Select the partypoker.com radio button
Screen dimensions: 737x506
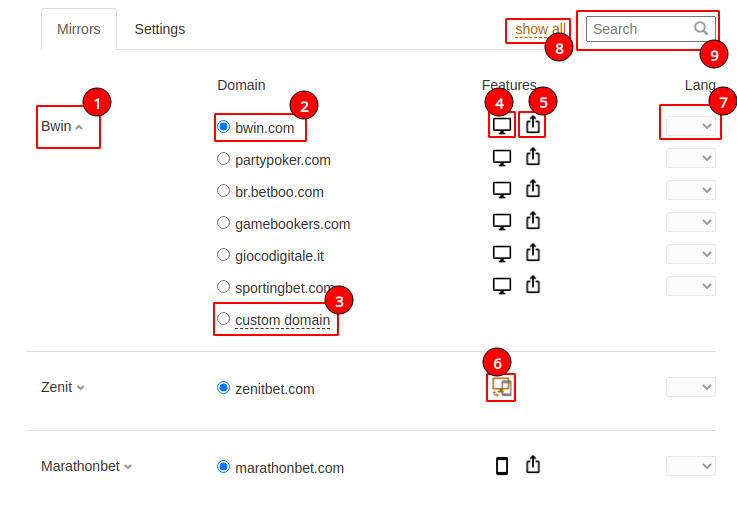point(223,159)
